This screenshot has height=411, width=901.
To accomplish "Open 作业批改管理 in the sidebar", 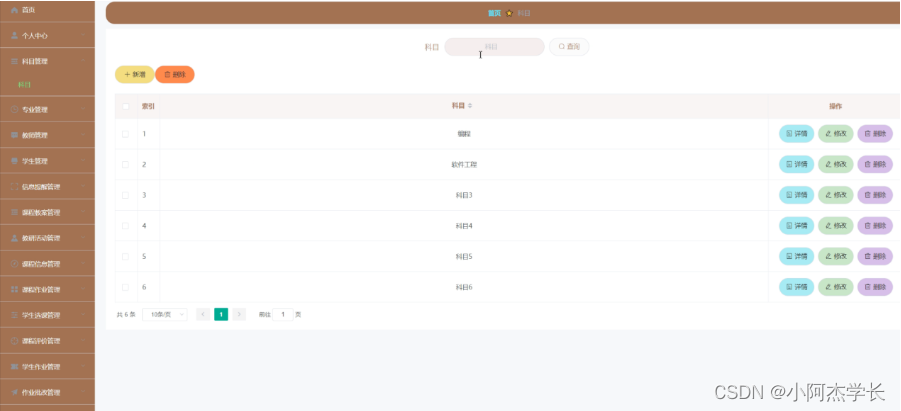I will coord(47,392).
